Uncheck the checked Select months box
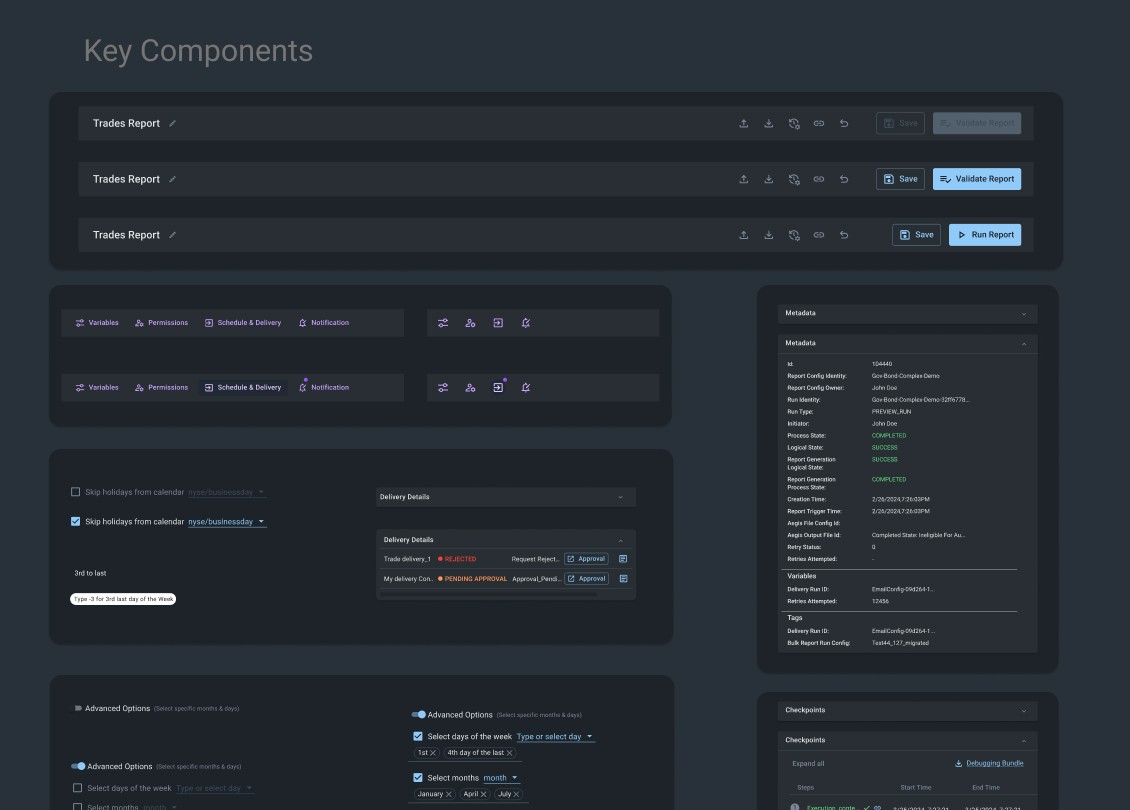The image size is (1130, 810). pyautogui.click(x=418, y=778)
